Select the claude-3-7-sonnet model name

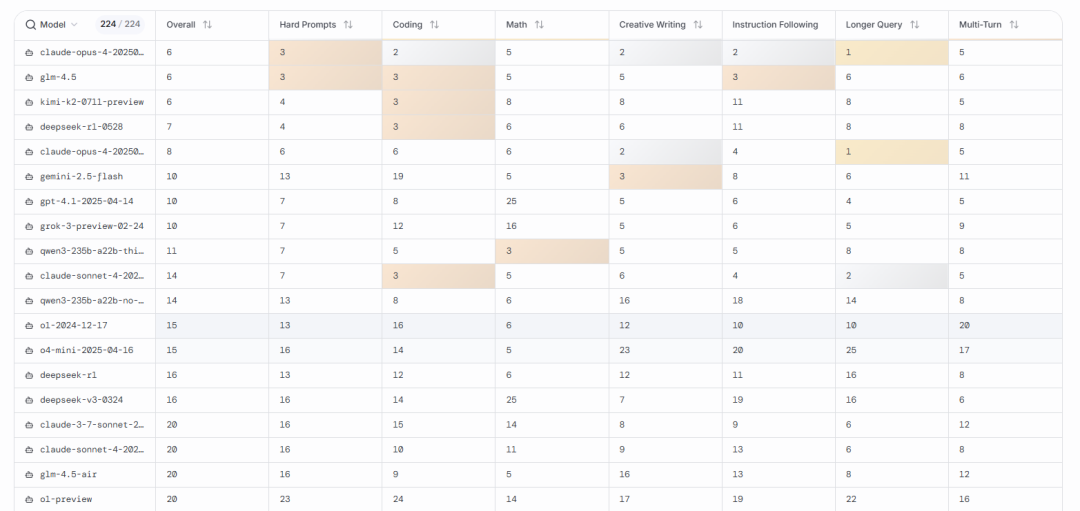(92, 424)
